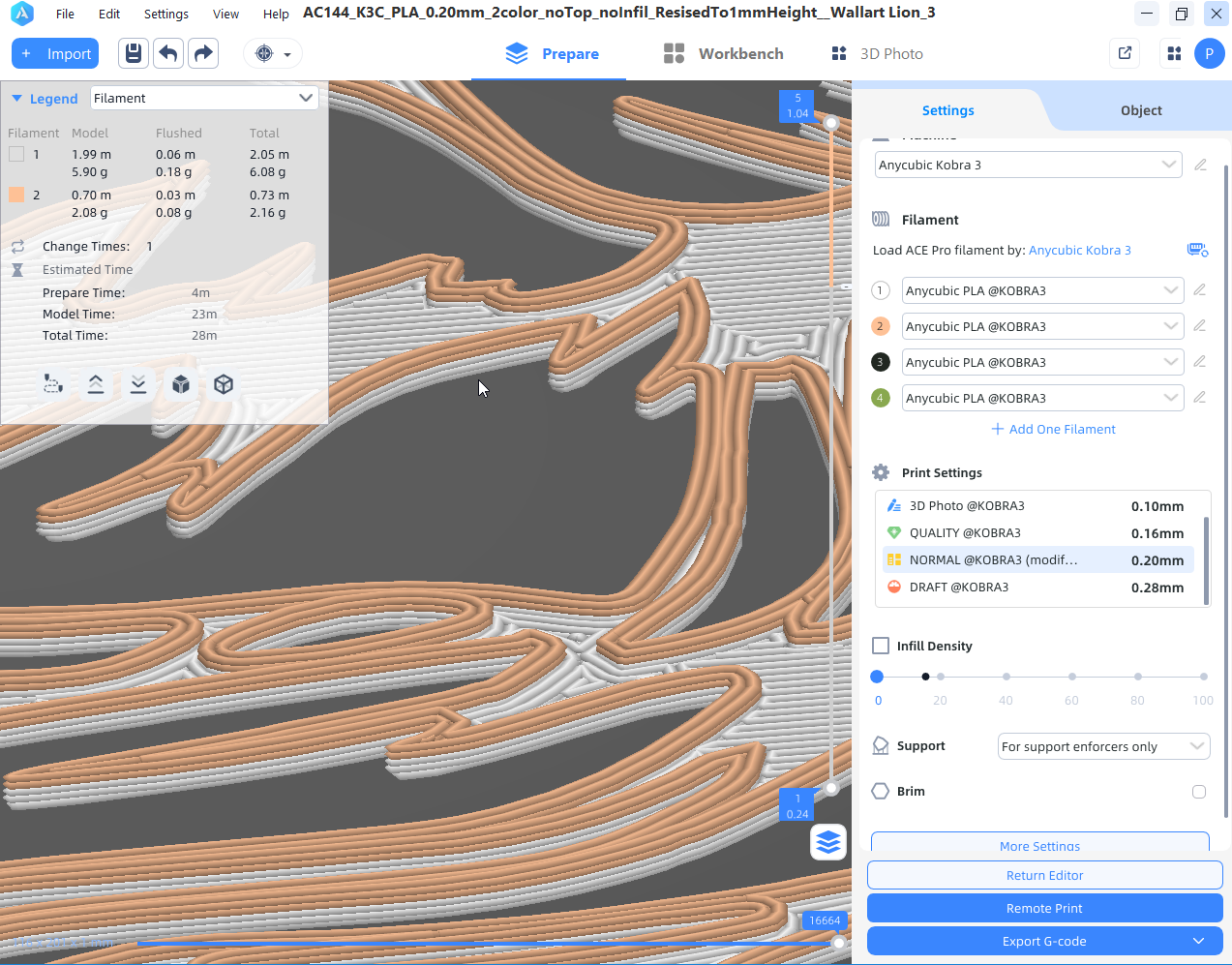
Task: Click the ACE Pro filament sync icon
Action: point(1197,250)
